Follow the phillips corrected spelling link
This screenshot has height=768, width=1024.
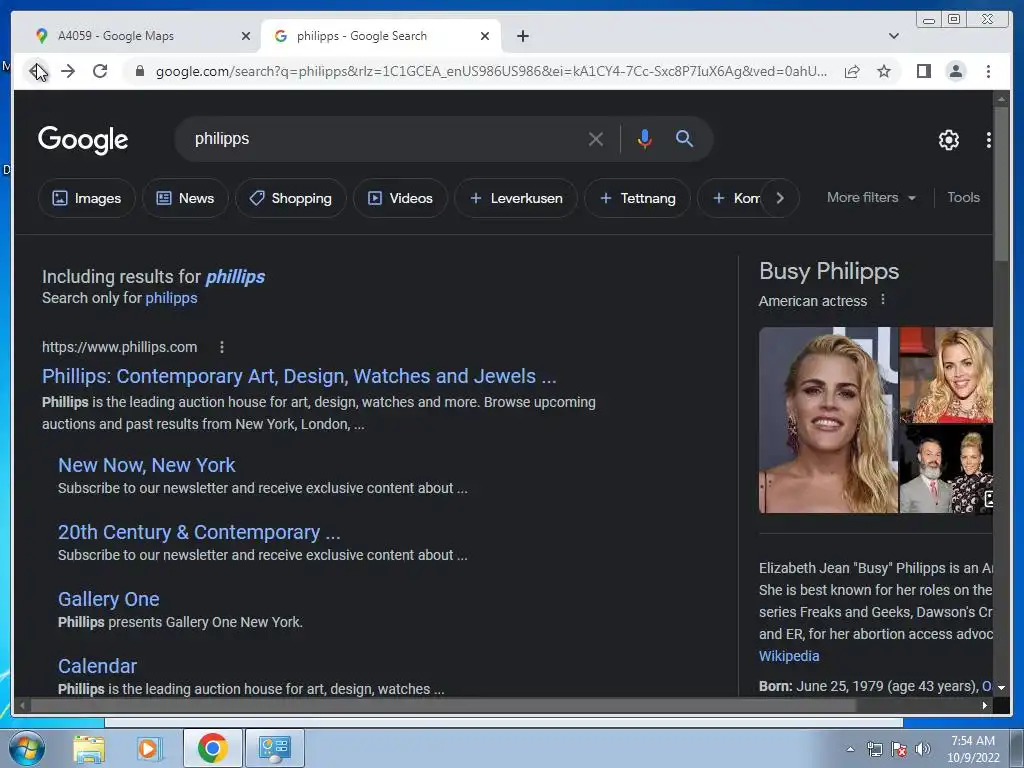tap(235, 277)
